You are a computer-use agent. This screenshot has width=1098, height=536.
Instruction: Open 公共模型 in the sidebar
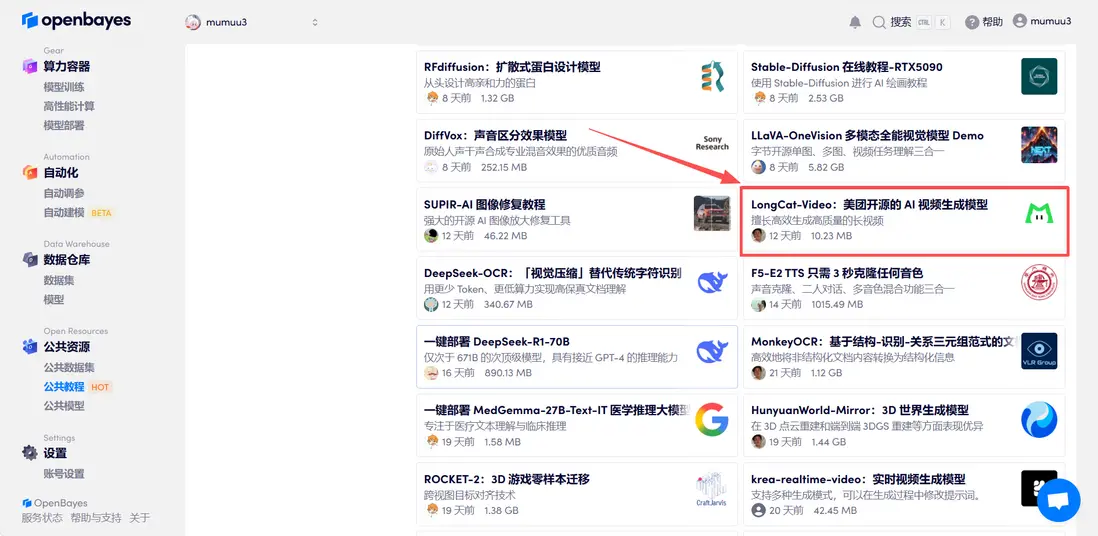tap(64, 405)
